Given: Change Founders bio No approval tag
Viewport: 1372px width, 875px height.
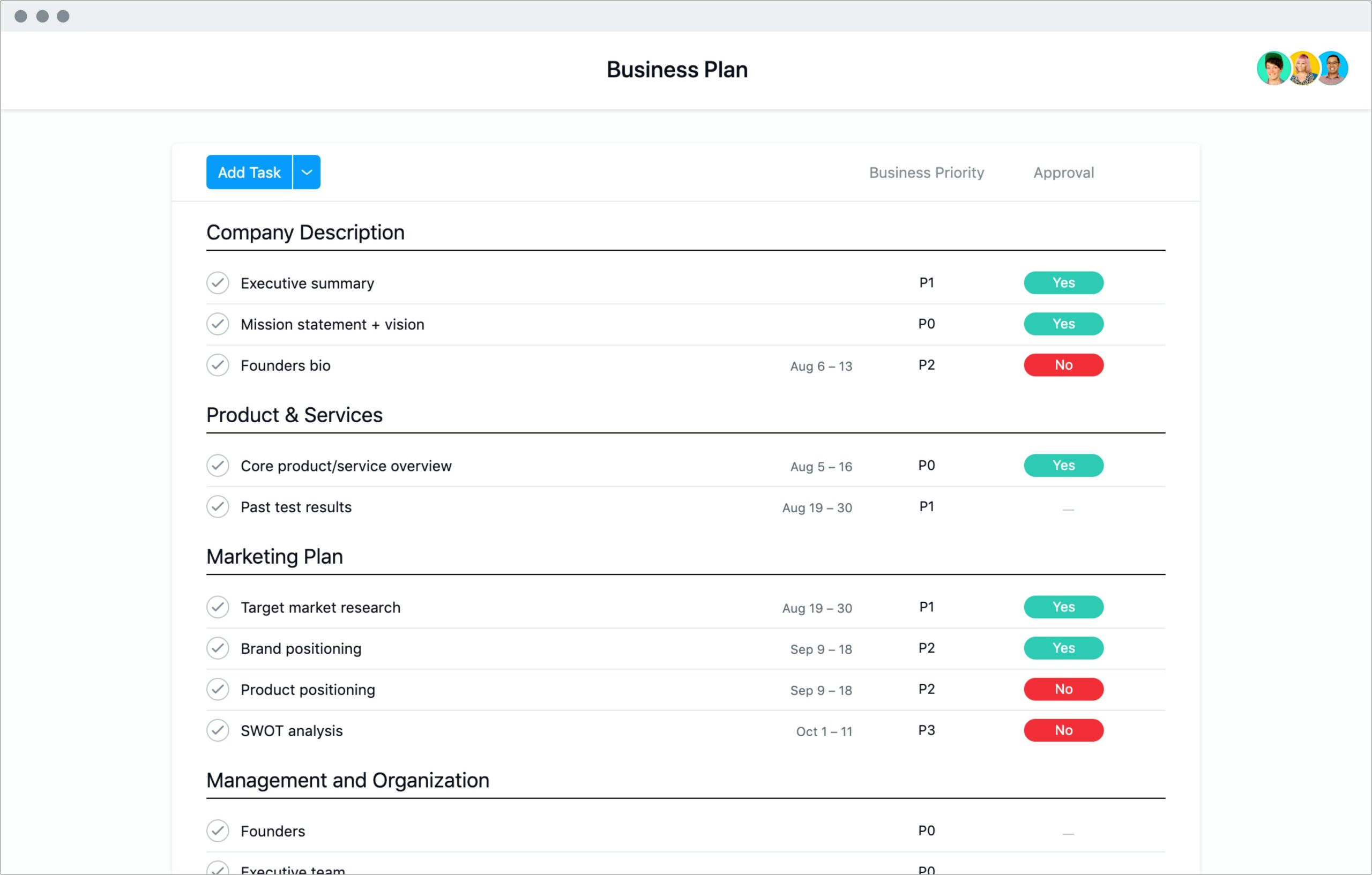Looking at the screenshot, I should pyautogui.click(x=1064, y=364).
